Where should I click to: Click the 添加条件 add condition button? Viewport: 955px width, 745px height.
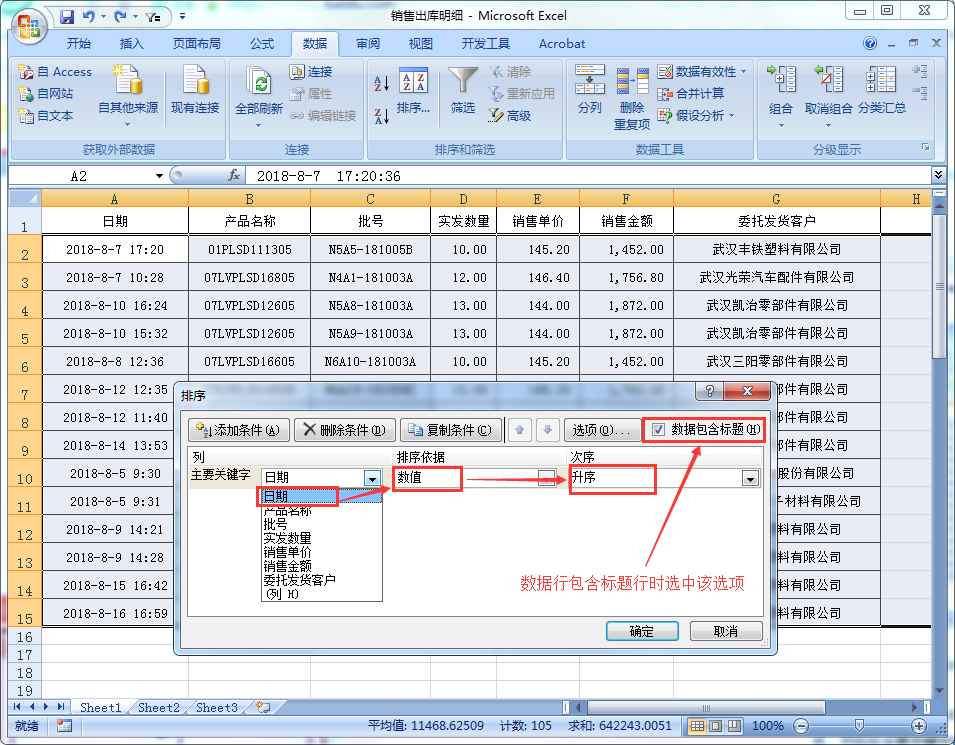[237, 428]
